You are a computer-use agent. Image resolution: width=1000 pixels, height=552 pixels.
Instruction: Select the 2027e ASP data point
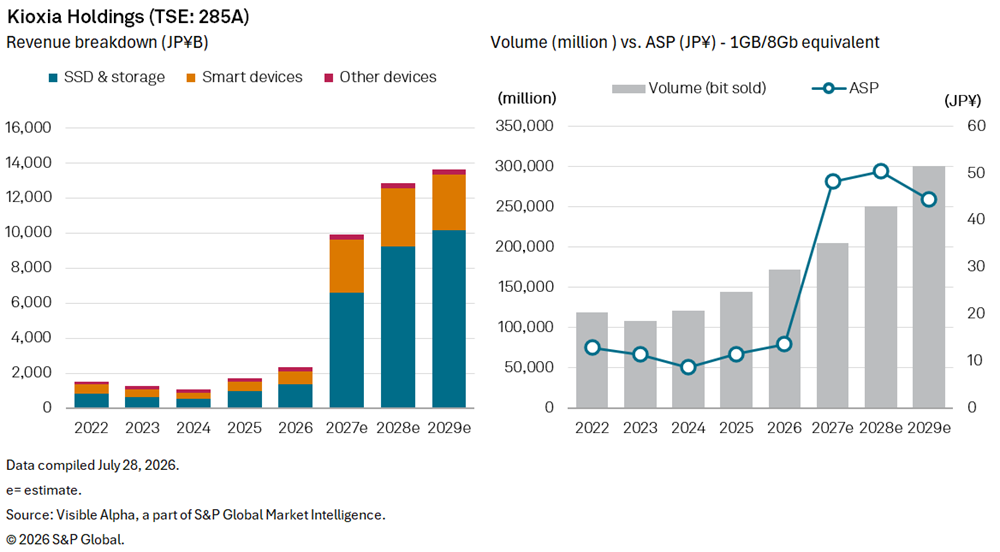[x=833, y=182]
